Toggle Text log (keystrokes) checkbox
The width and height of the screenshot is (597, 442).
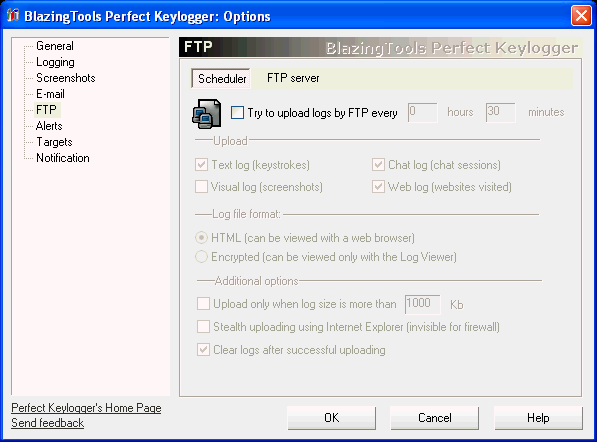coord(201,165)
